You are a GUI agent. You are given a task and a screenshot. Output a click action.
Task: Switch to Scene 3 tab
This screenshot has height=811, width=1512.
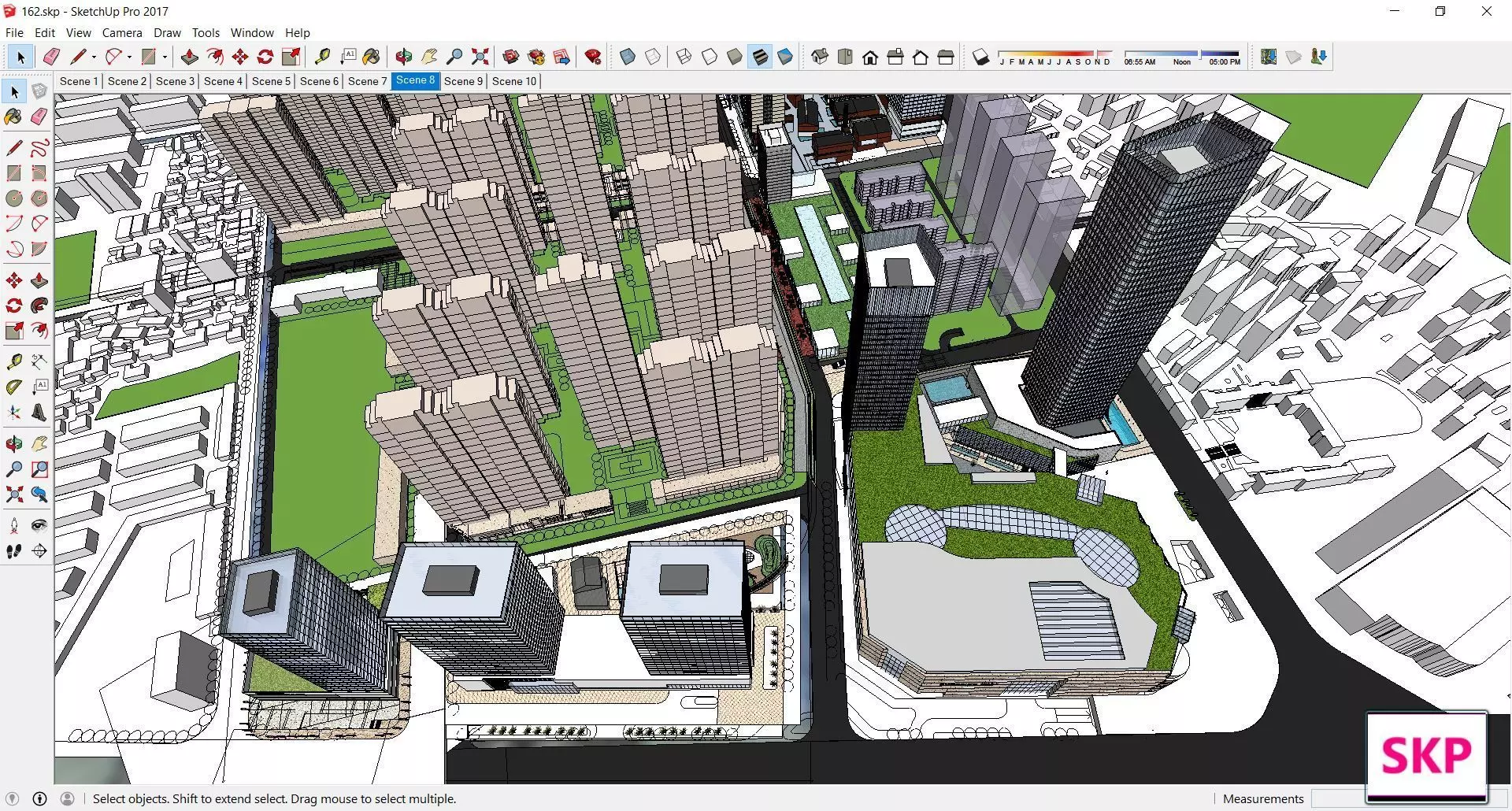[x=175, y=81]
